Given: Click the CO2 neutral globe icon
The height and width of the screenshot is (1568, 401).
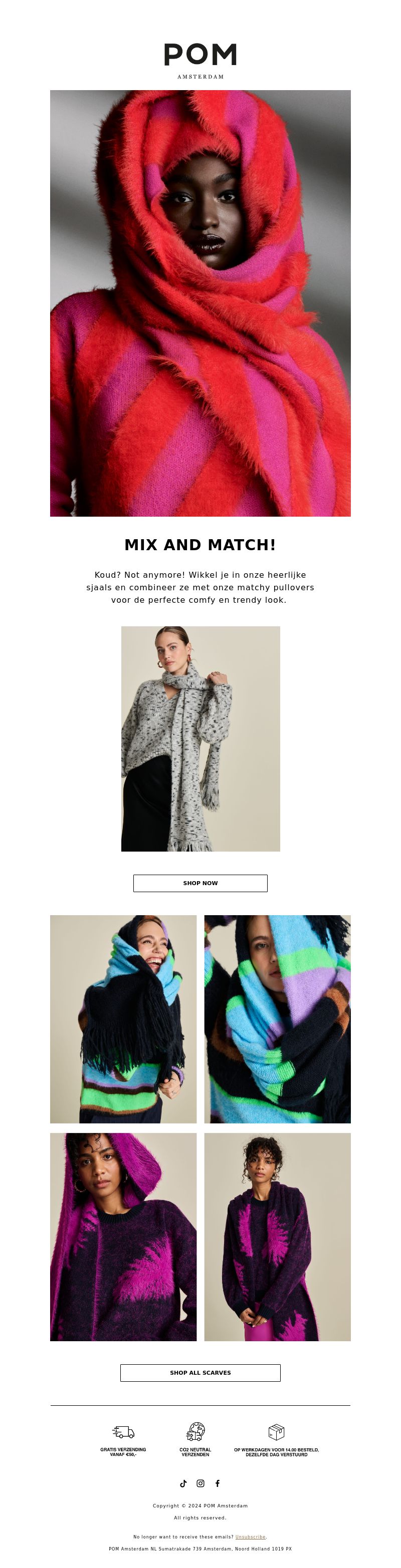Looking at the screenshot, I should 195,1432.
